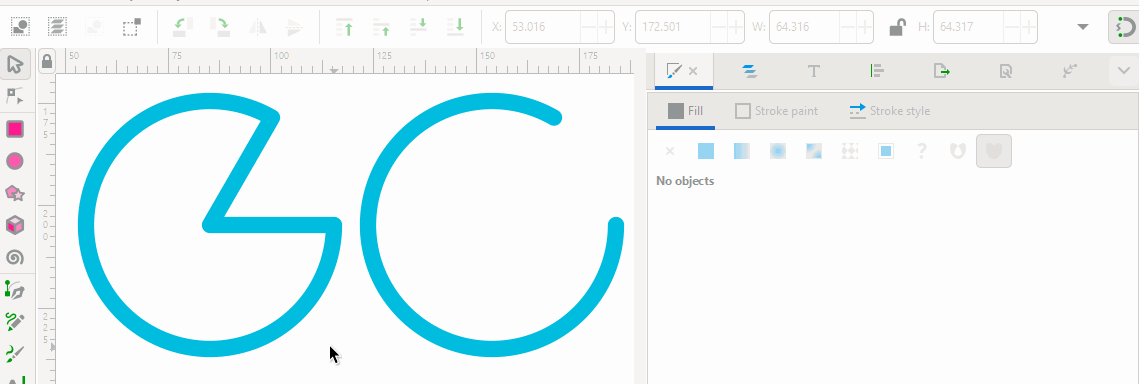Choose the Ellipse tool
This screenshot has height=384, width=1139.
[15, 161]
